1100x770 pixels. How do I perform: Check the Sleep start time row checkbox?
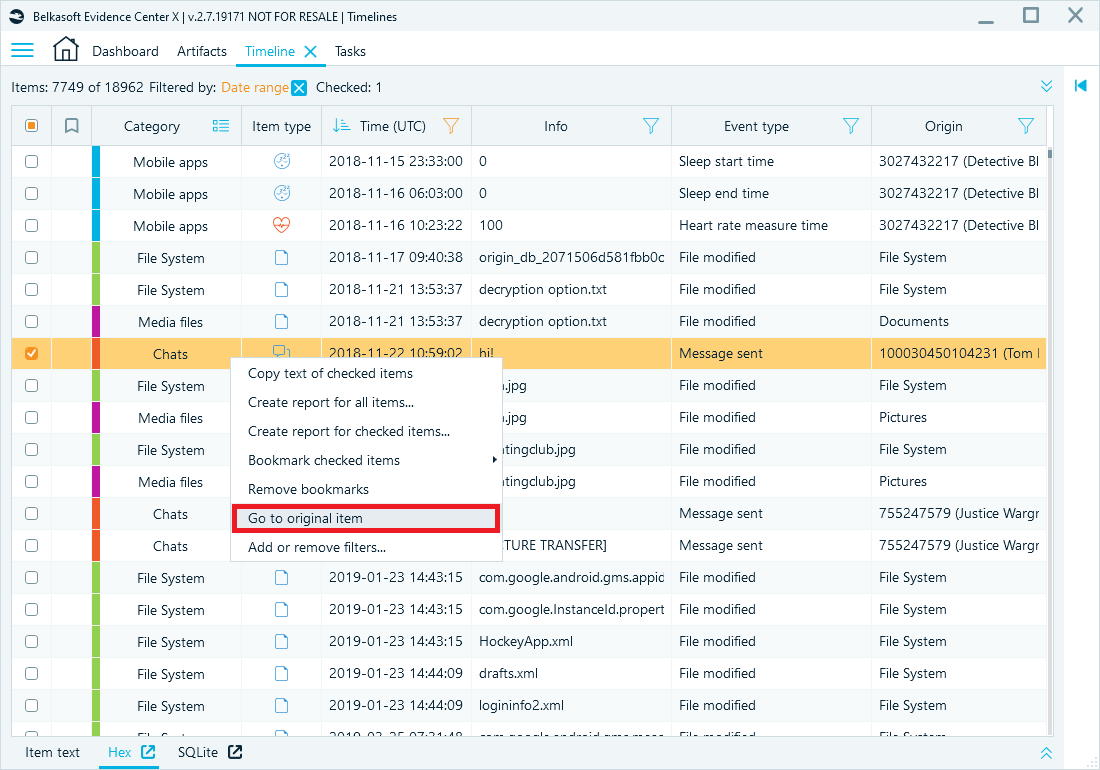click(x=32, y=161)
